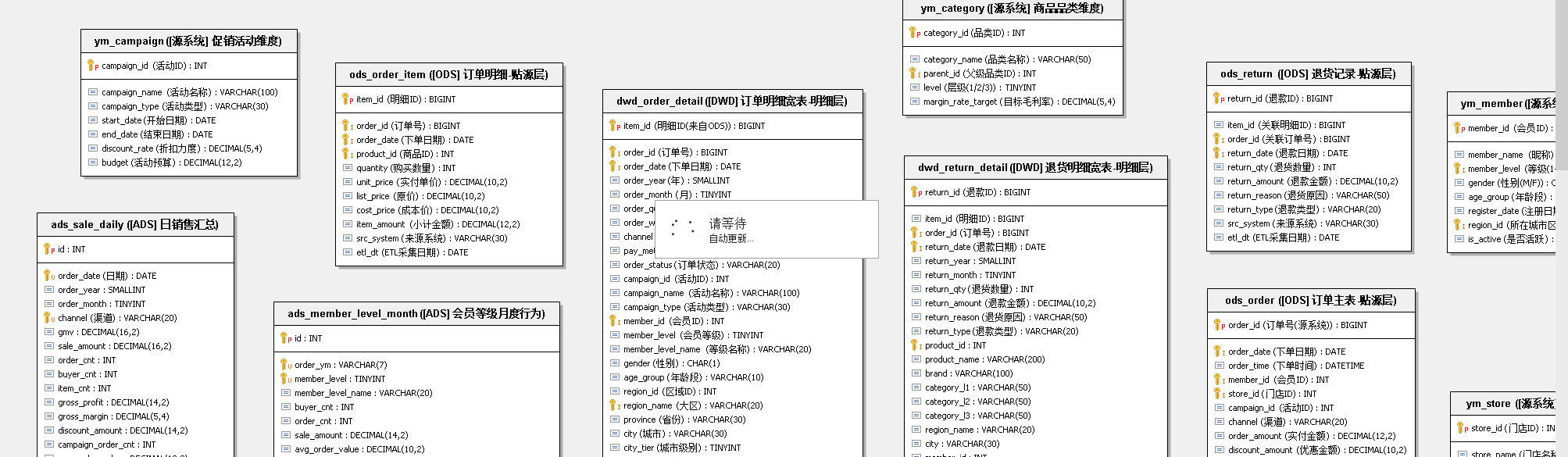Click the order_time (下单时间) : DATETIME row
Image resolution: width=1568 pixels, height=457 pixels.
(x=1311, y=366)
